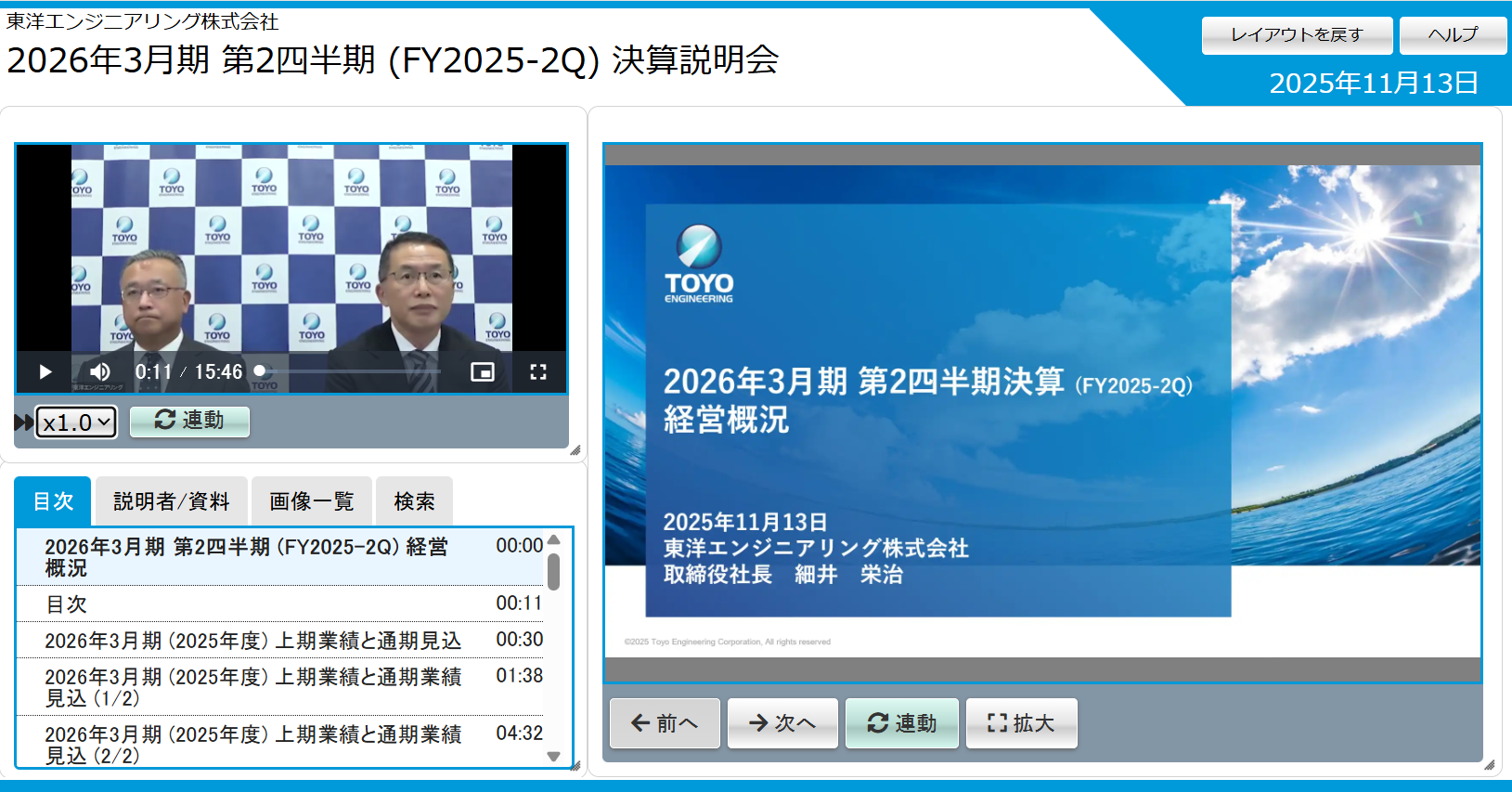This screenshot has width=1512, height=792.
Task: Select the 検索 tab
Action: pyautogui.click(x=414, y=501)
